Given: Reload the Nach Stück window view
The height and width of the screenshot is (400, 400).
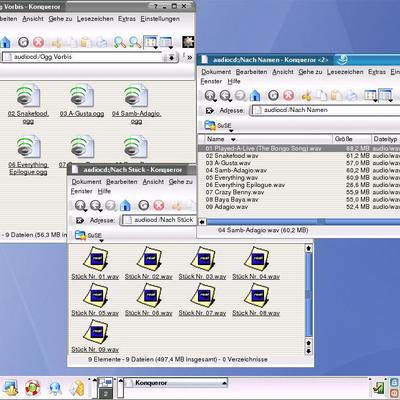Looking at the screenshot, I should coord(144,206).
